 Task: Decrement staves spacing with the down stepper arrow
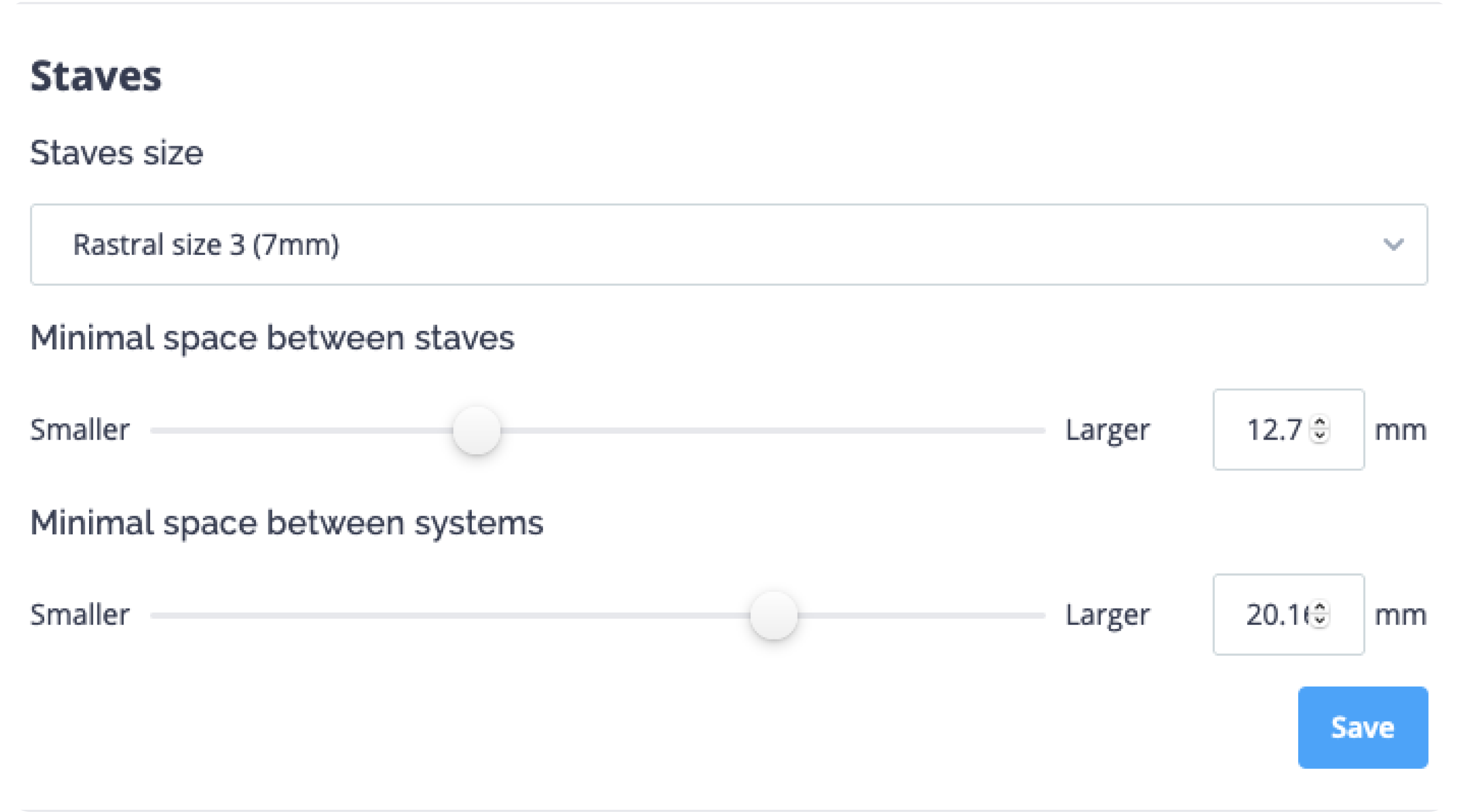click(x=1320, y=436)
